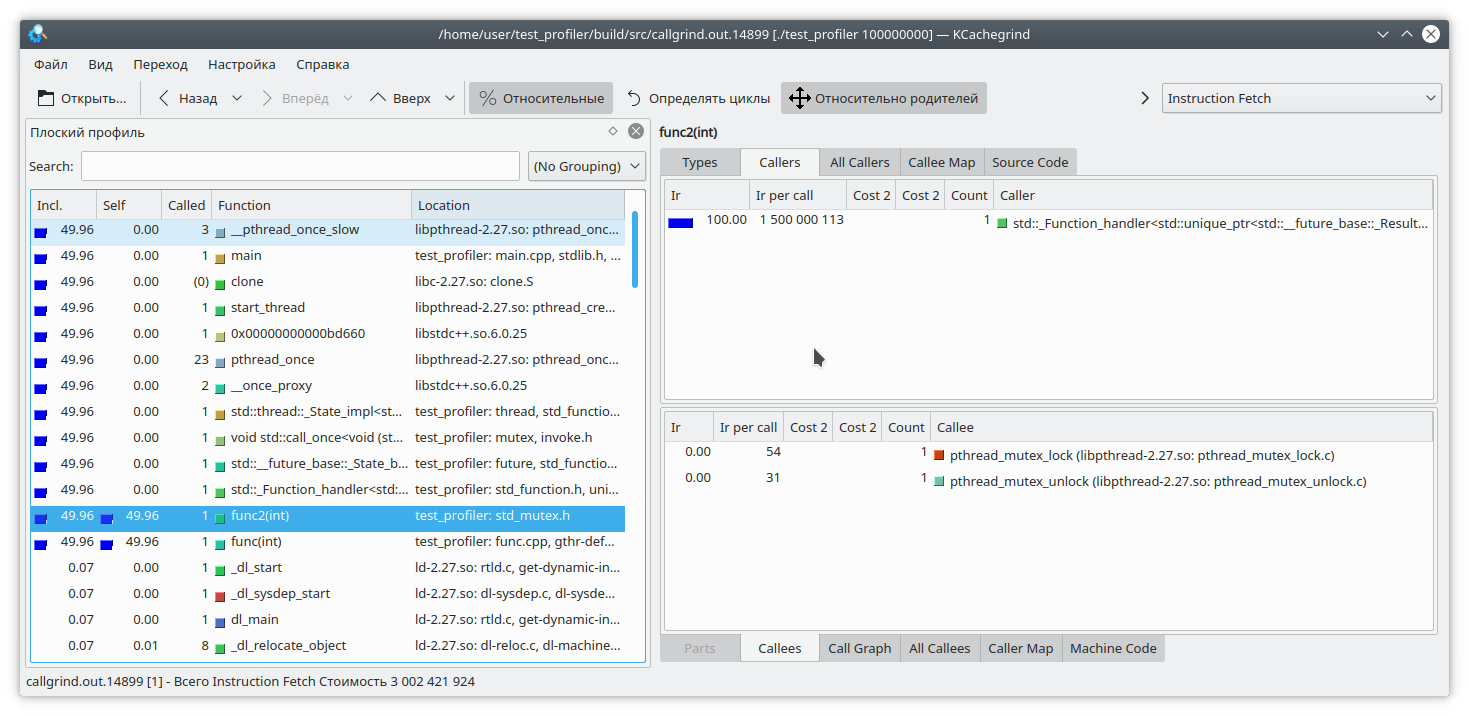The width and height of the screenshot is (1469, 716).
Task: Switch to the Source Code tab
Action: click(x=1030, y=162)
